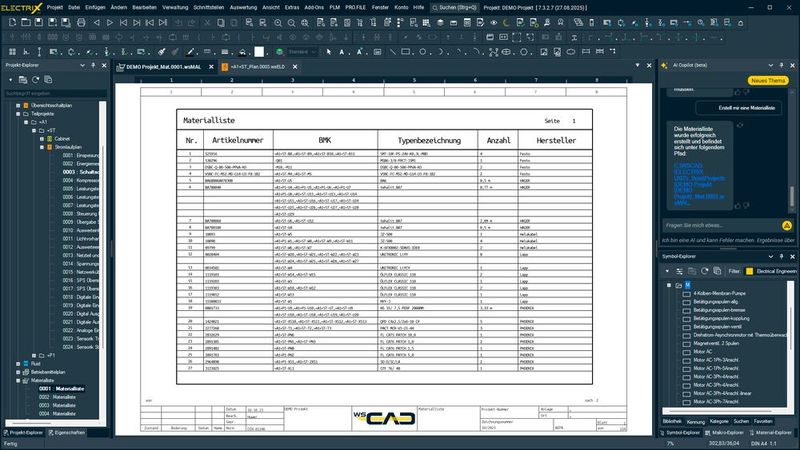
Task: Open the Einfügen menu
Action: pyautogui.click(x=95, y=7)
